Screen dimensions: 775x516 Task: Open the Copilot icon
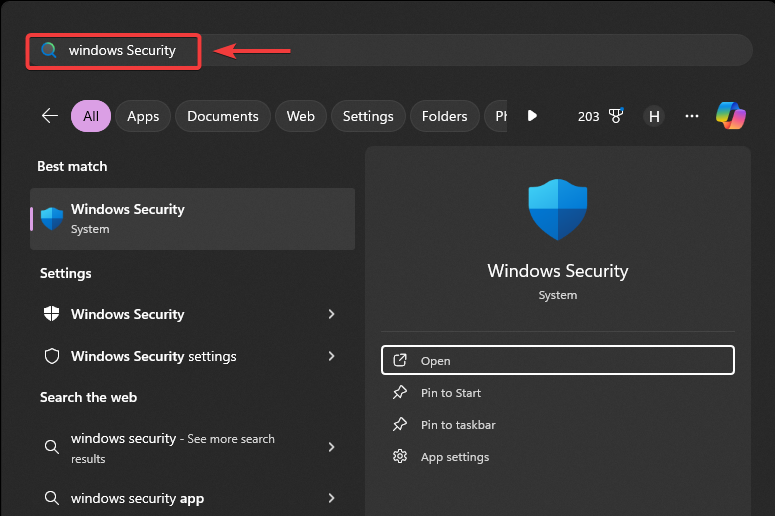pos(731,116)
